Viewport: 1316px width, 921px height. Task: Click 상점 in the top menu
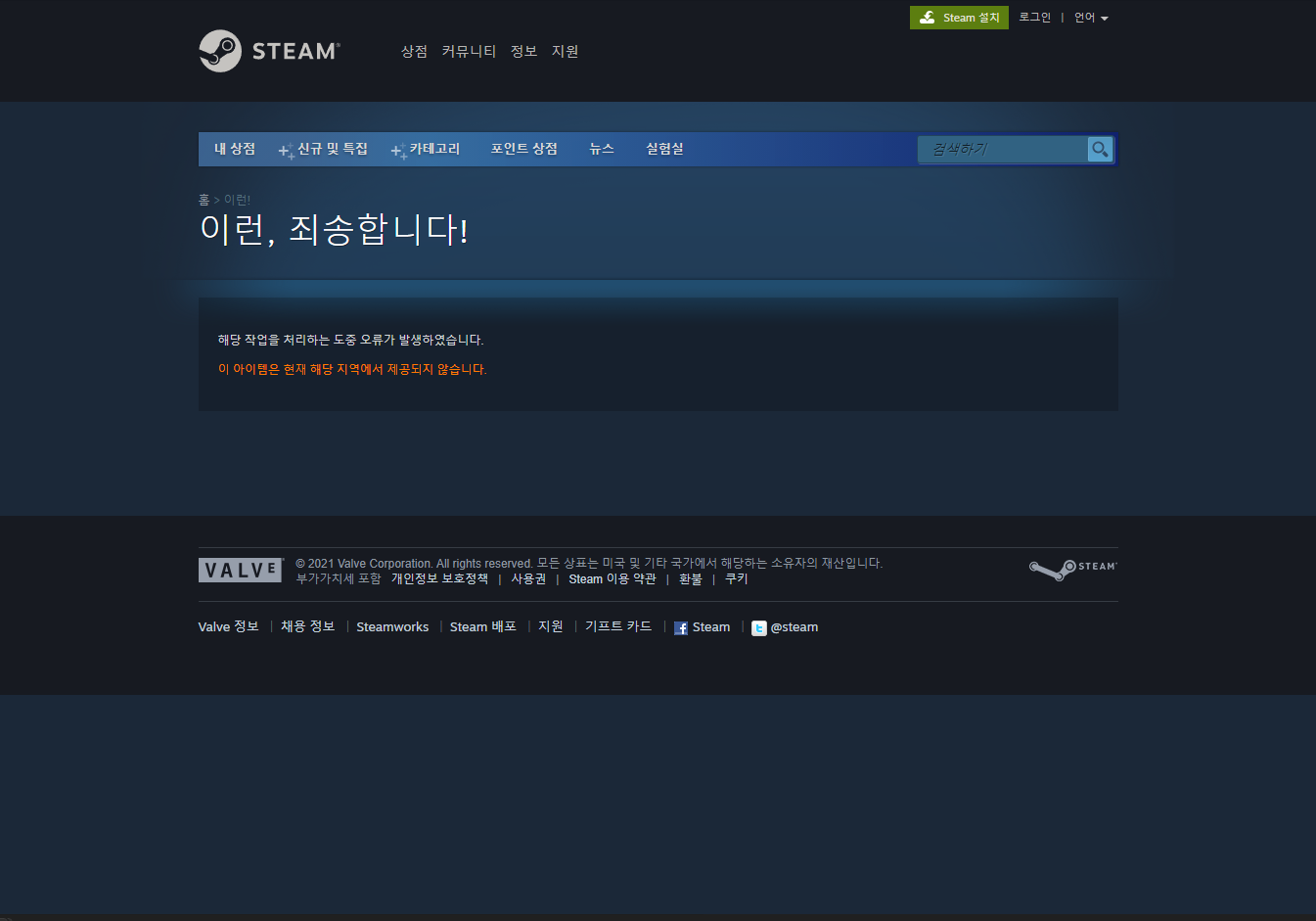(x=414, y=51)
